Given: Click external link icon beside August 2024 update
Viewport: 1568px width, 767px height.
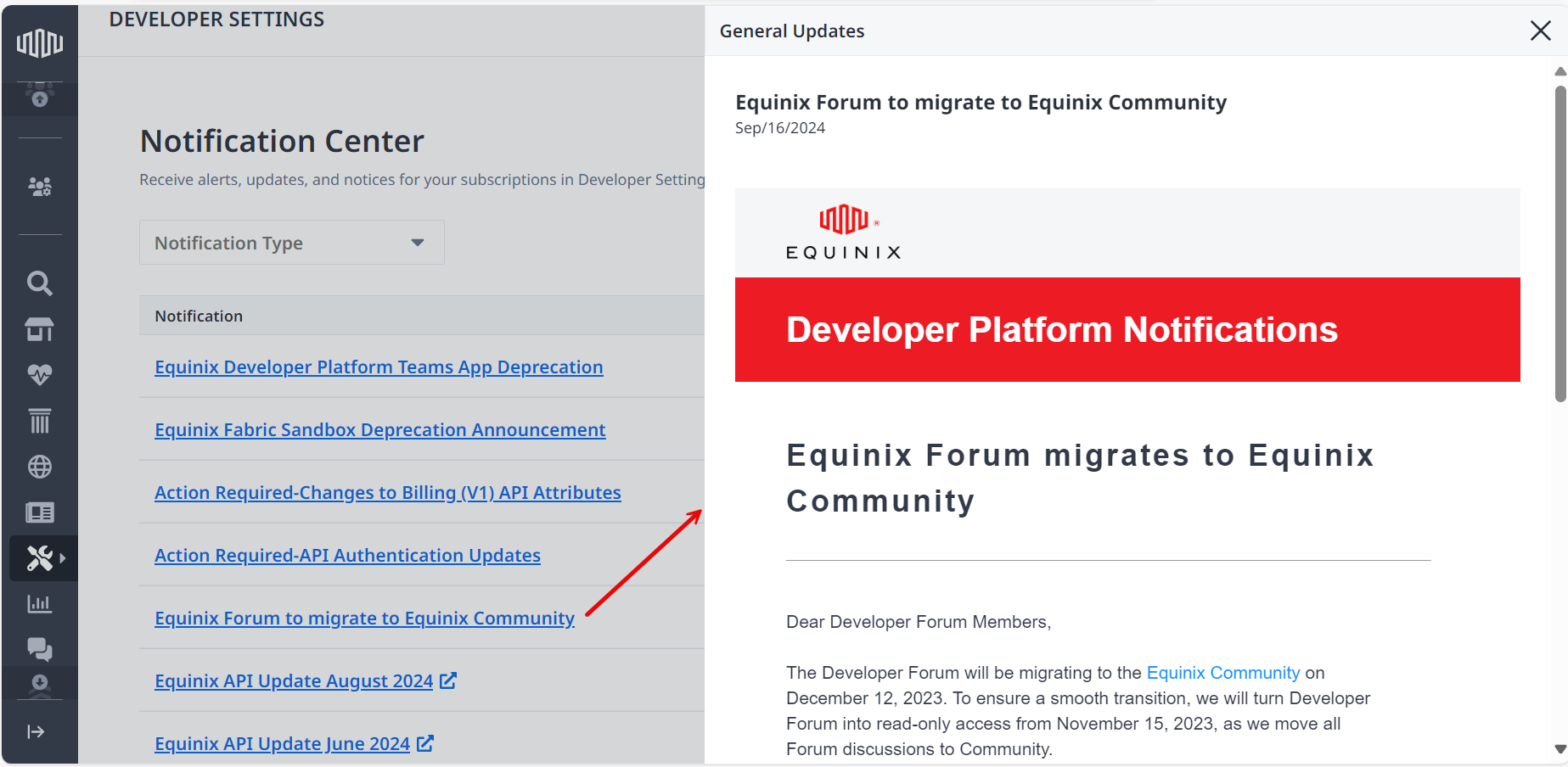Looking at the screenshot, I should [x=448, y=680].
